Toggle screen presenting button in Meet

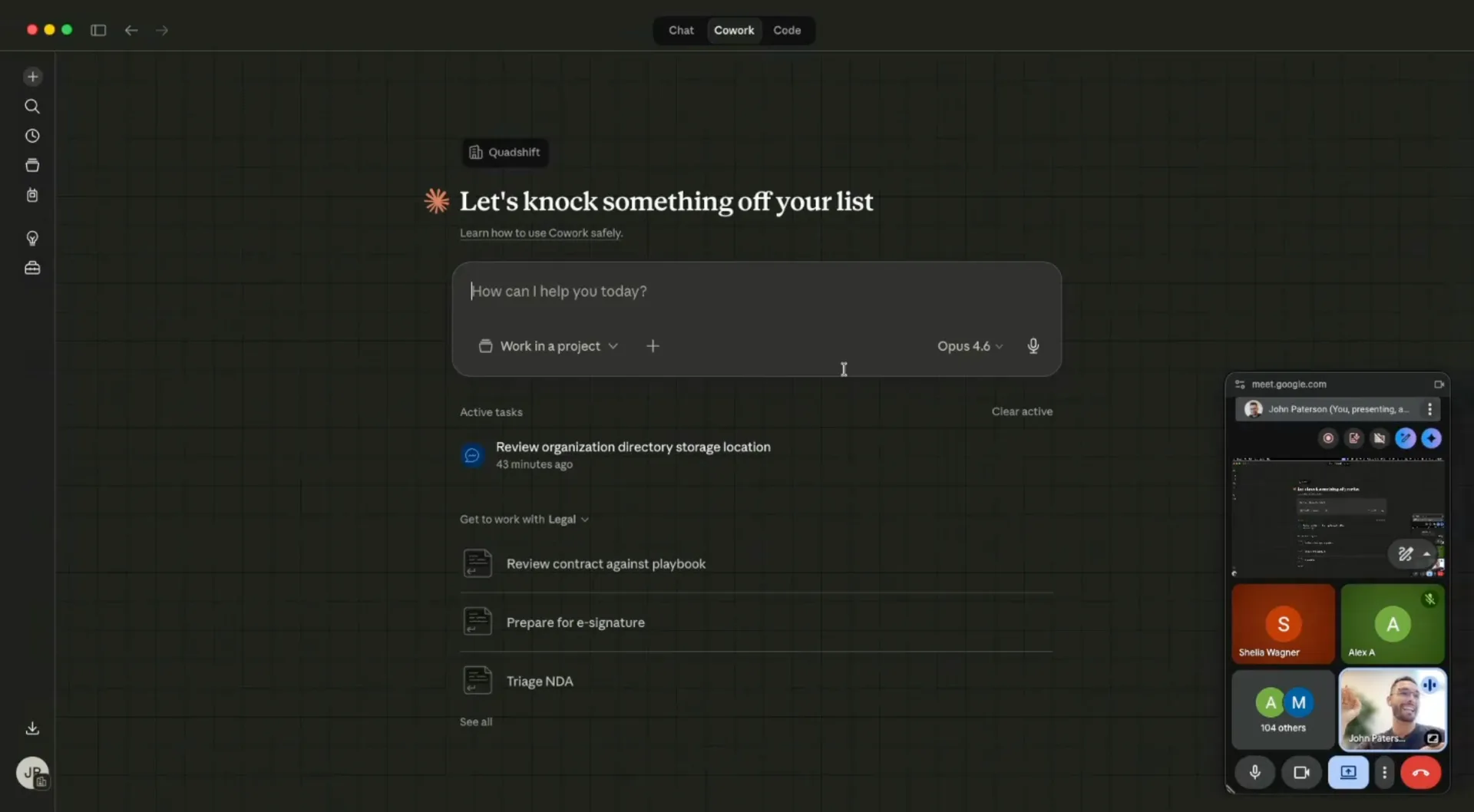point(1348,773)
